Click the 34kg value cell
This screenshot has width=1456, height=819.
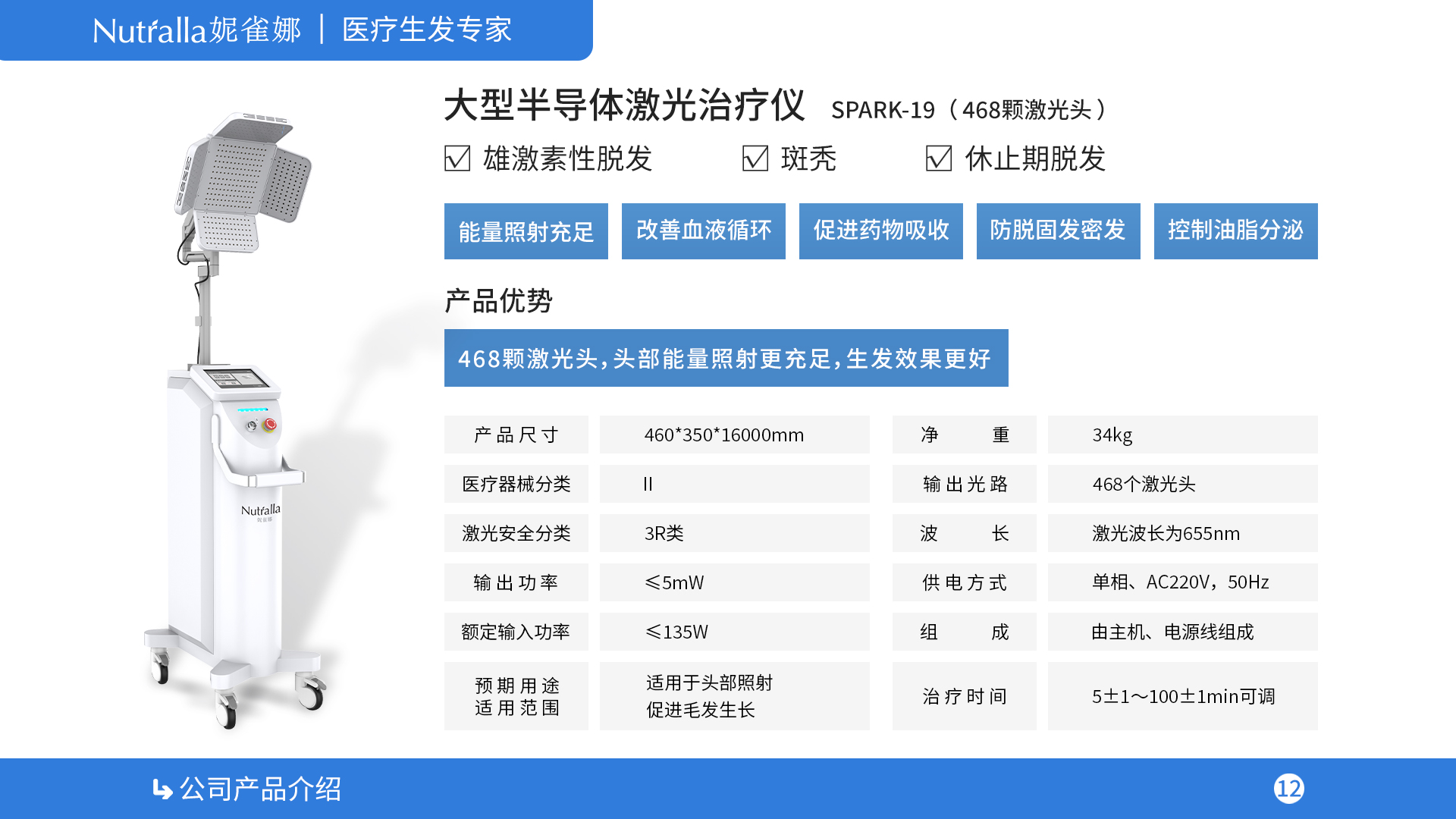click(x=1183, y=435)
